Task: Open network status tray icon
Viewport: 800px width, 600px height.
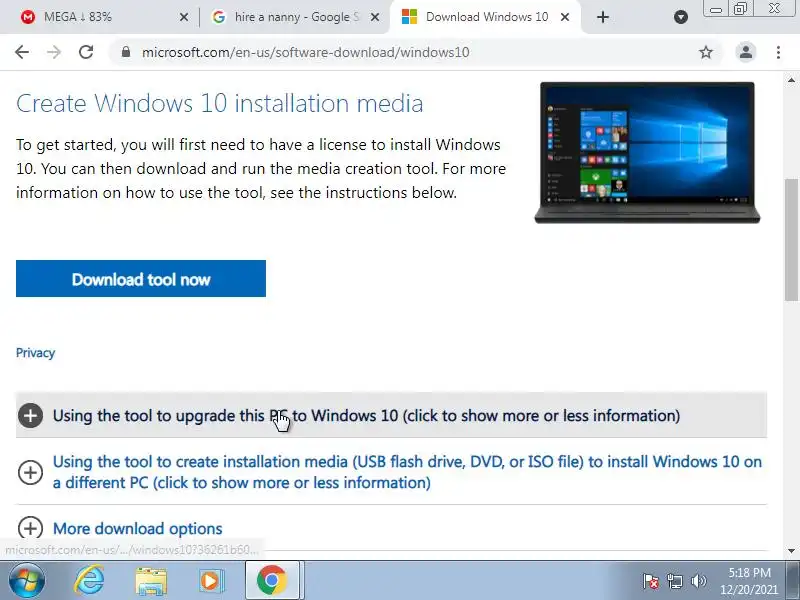Action: tap(674, 581)
